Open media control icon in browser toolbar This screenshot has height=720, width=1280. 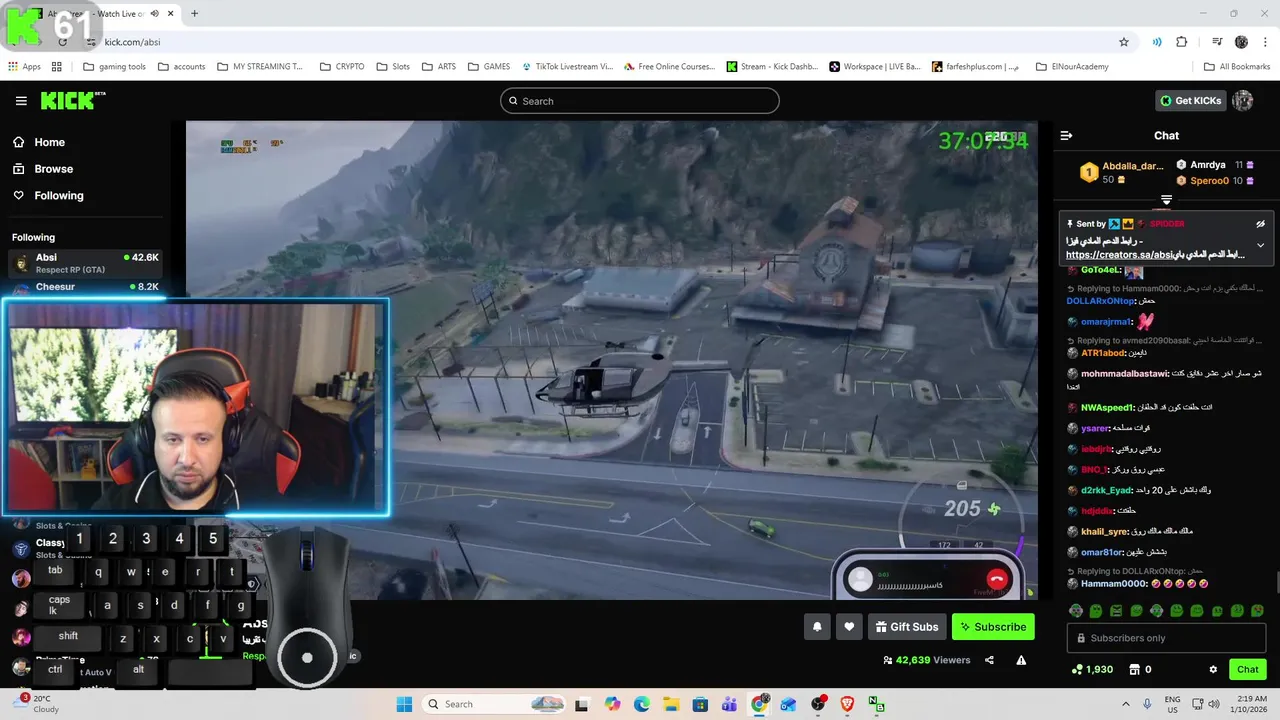tap(1217, 42)
